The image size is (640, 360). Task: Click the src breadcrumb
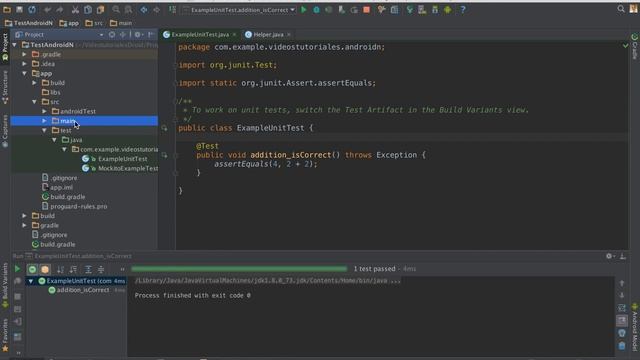click(x=94, y=23)
